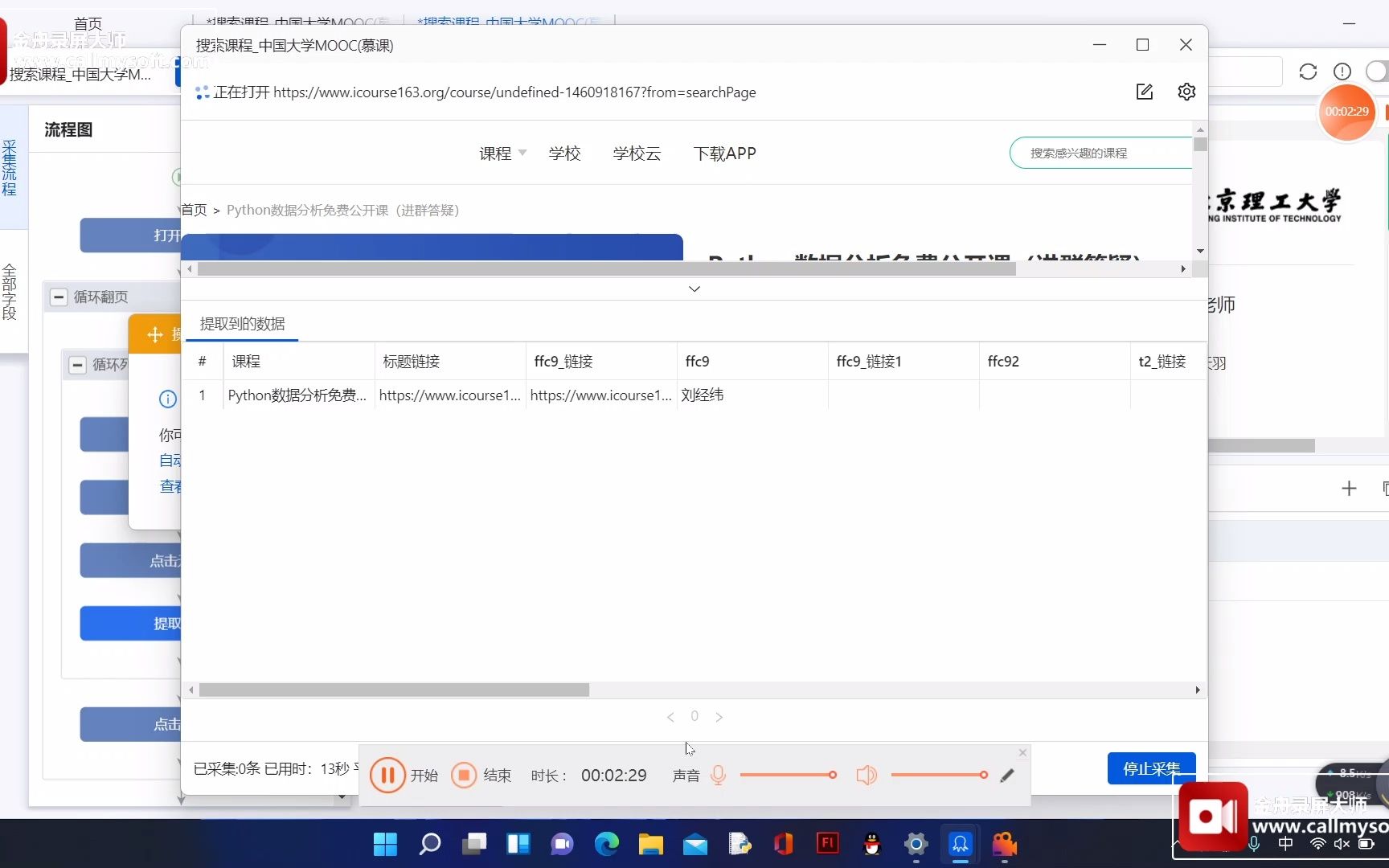Click the 课程 column header

298,362
